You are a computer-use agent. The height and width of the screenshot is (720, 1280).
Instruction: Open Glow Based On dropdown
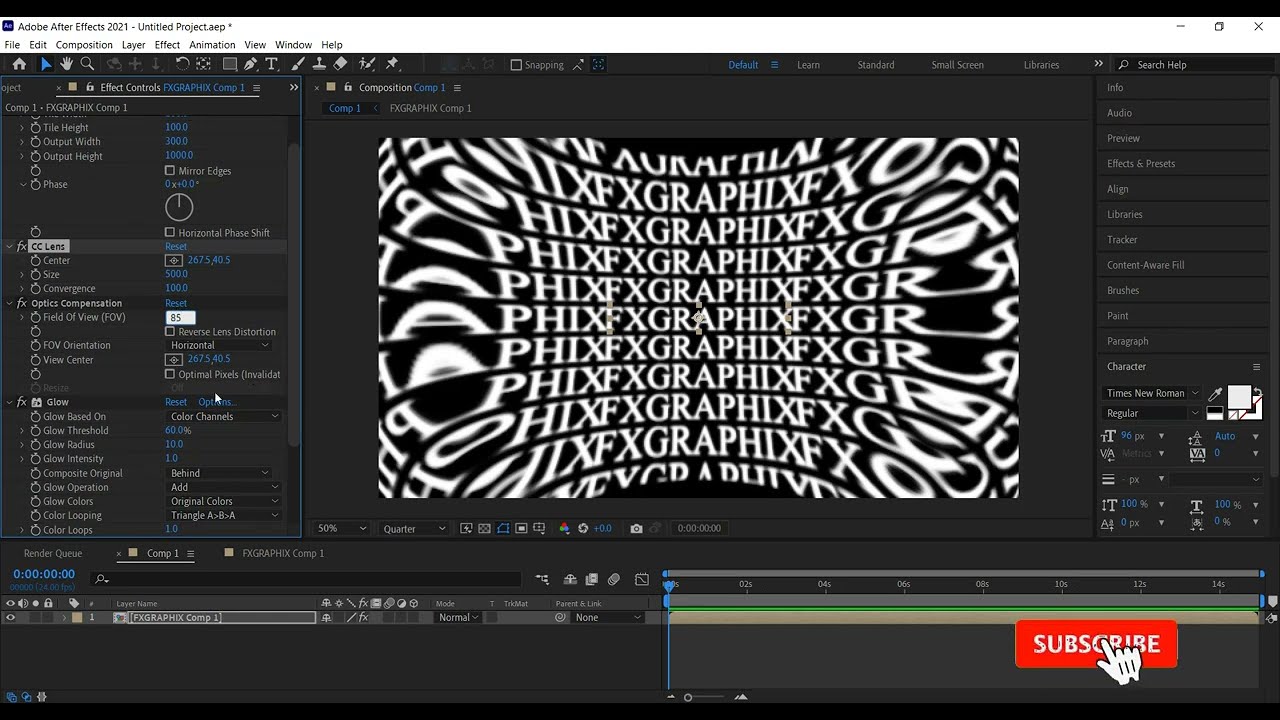tap(224, 417)
